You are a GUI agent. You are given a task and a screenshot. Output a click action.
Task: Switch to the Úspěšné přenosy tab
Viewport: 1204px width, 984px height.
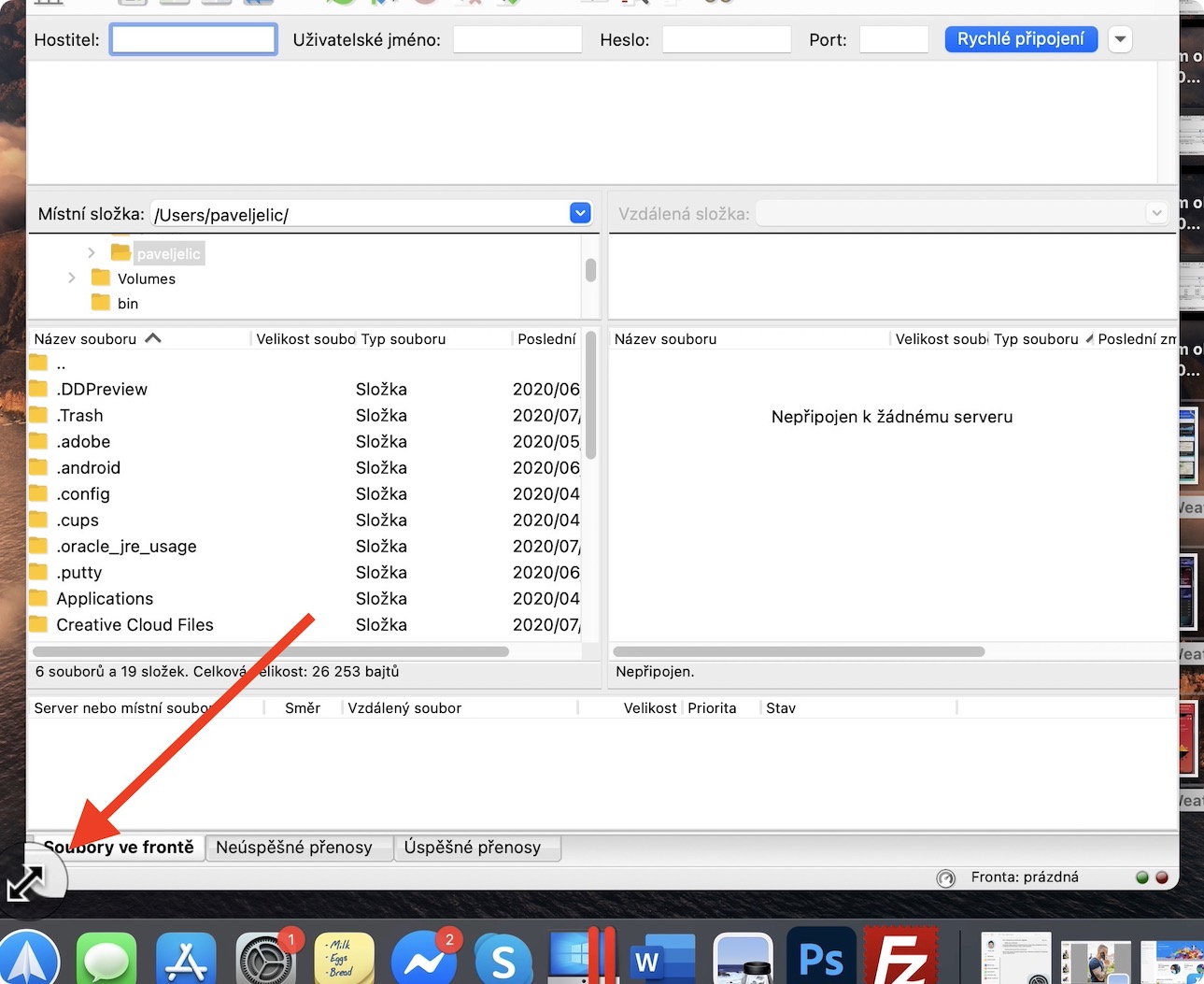473,848
